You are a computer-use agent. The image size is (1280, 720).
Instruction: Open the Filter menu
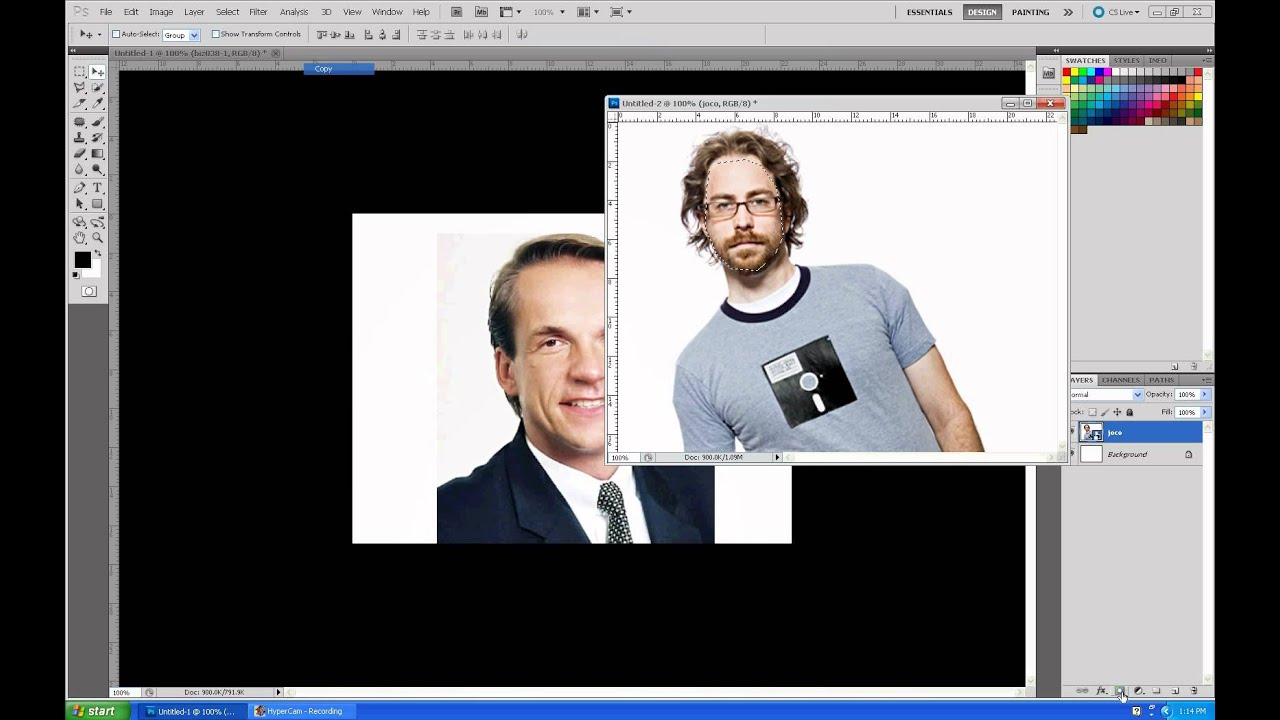(258, 12)
